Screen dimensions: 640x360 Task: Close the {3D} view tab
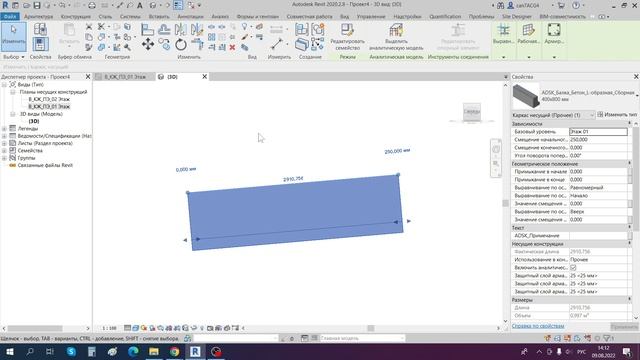click(204, 76)
